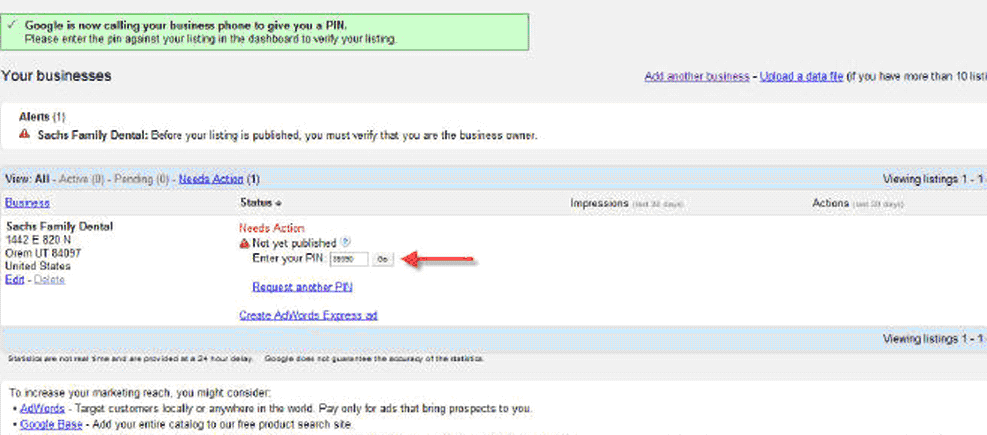
Task: Delete the Sachs Family Dental listing
Action: (49, 280)
